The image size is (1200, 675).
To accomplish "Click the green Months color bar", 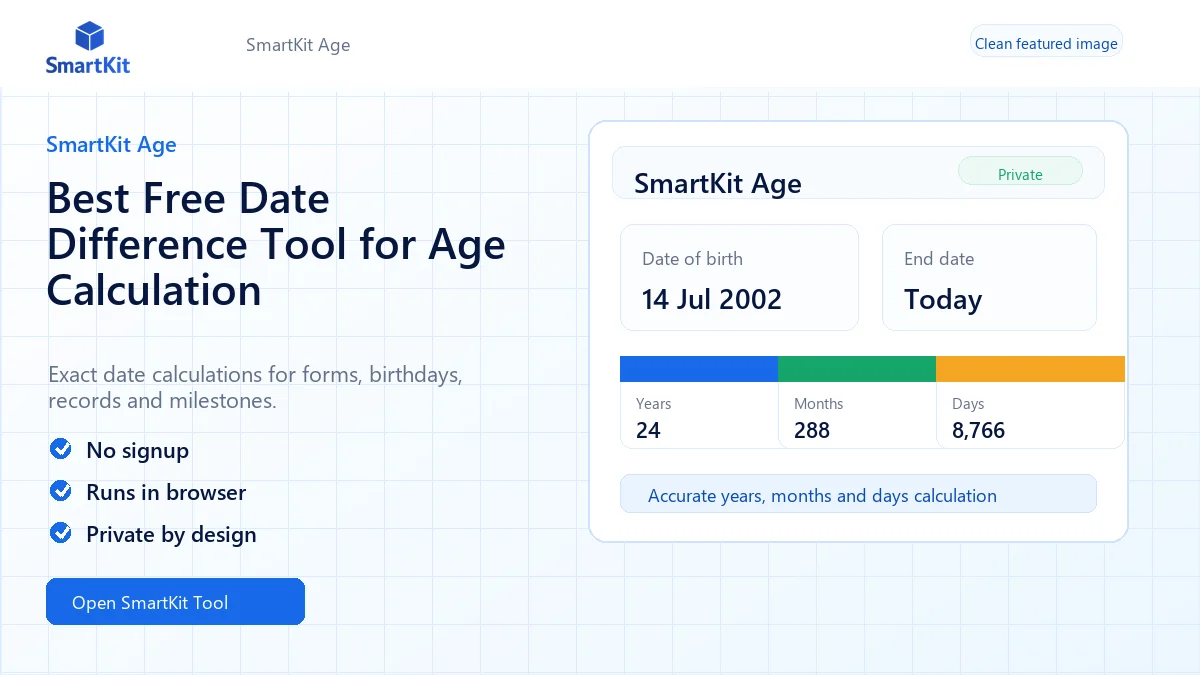I will coord(857,369).
